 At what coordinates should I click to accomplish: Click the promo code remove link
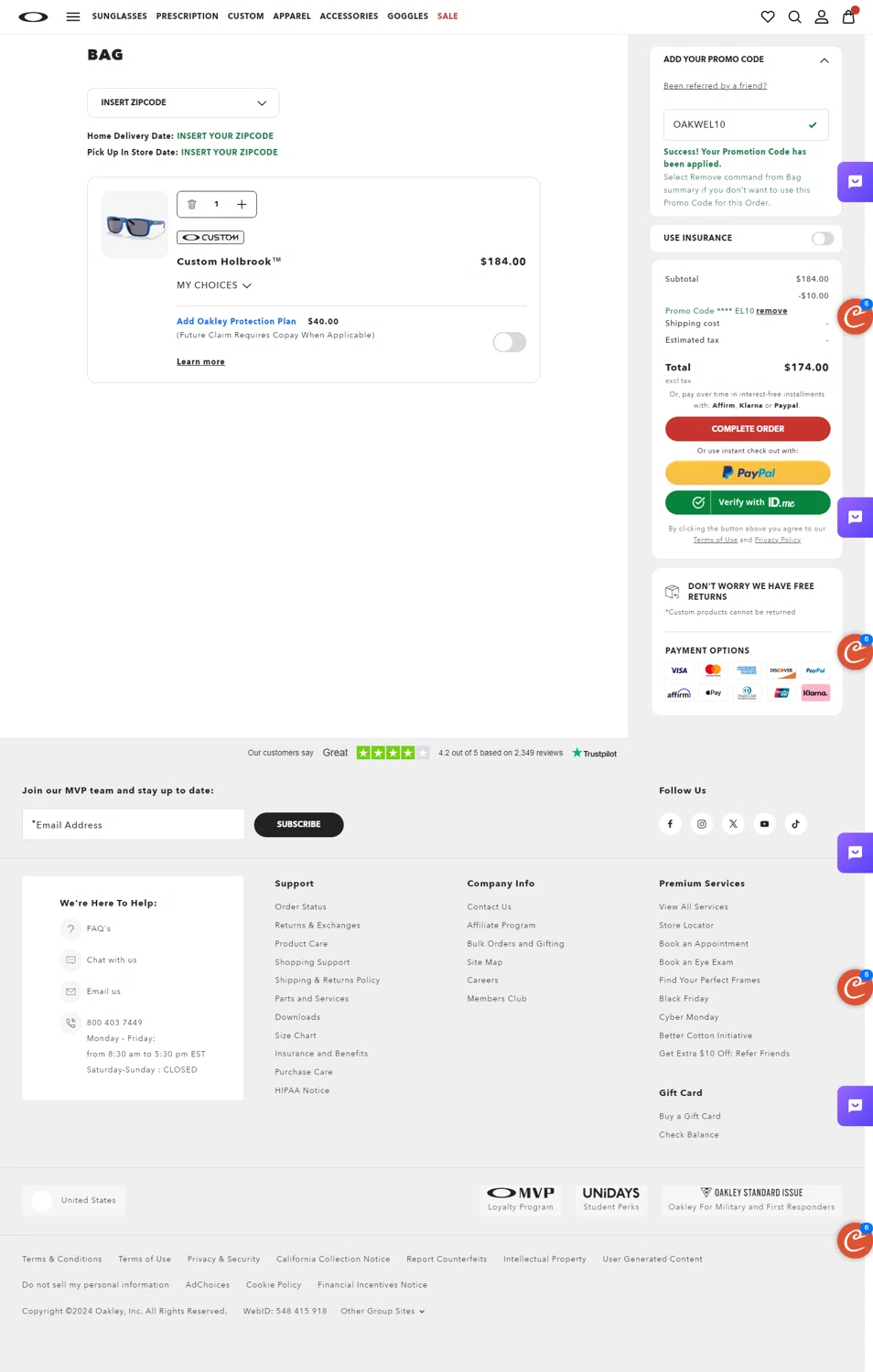(771, 311)
